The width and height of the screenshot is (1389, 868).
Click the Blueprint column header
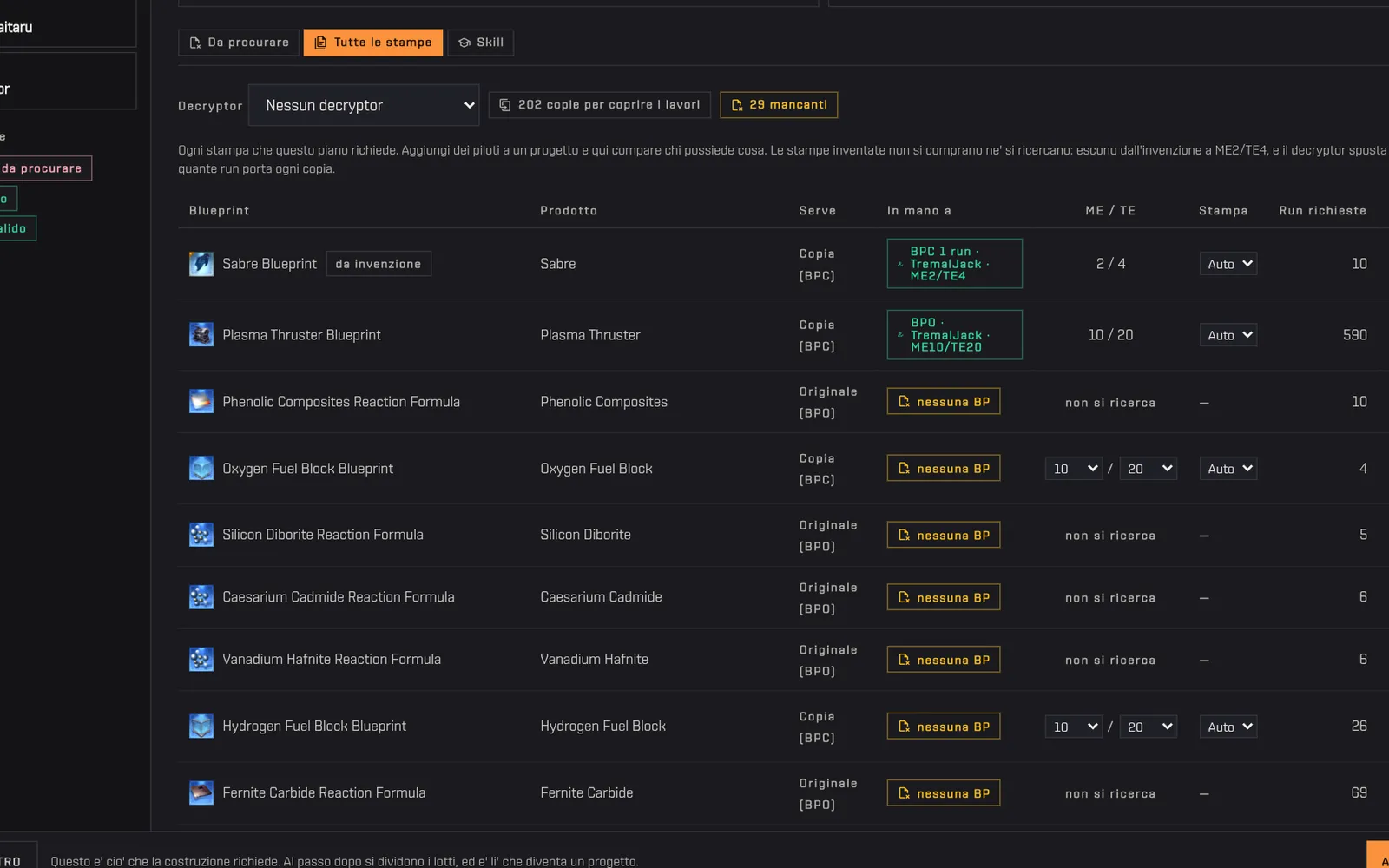[220, 211]
